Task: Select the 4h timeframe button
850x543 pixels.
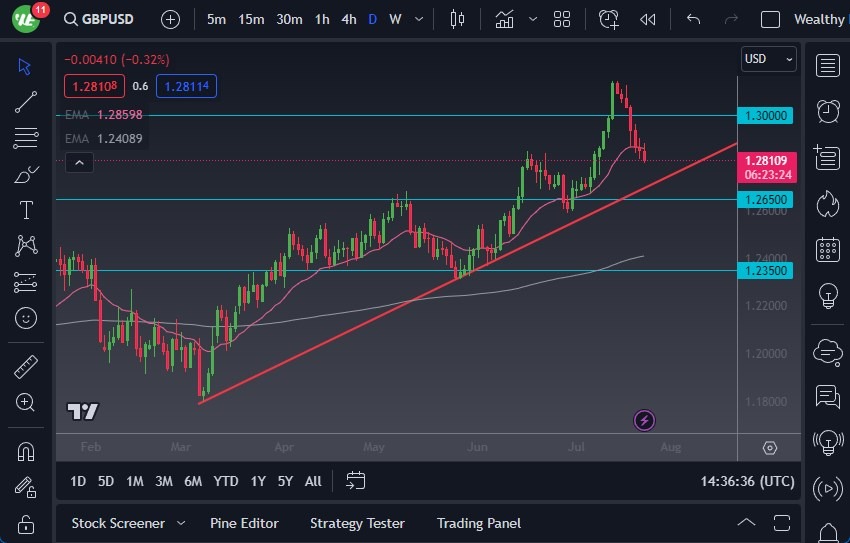Action: pyautogui.click(x=348, y=19)
